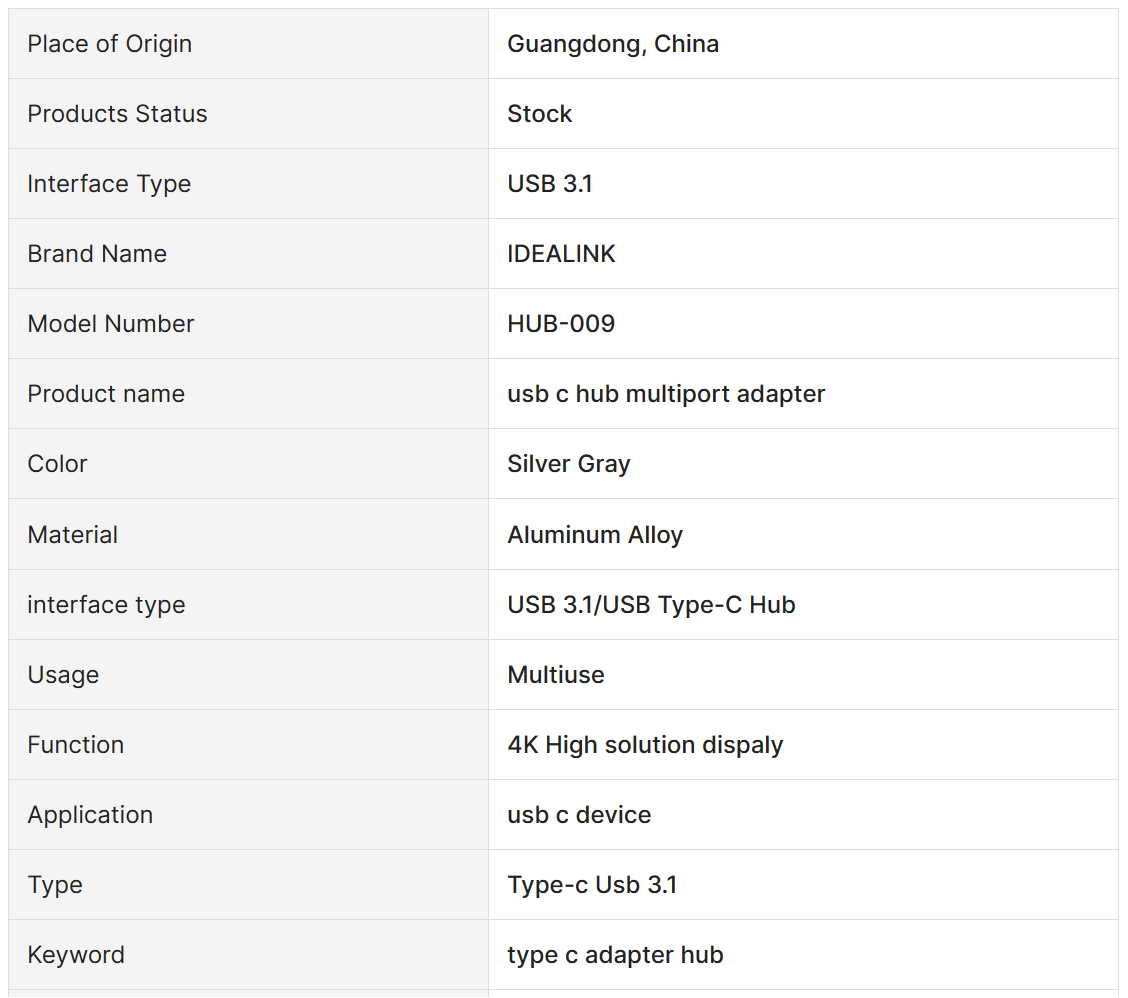
Task: Select the "Silver Gray" color value
Action: tap(569, 464)
